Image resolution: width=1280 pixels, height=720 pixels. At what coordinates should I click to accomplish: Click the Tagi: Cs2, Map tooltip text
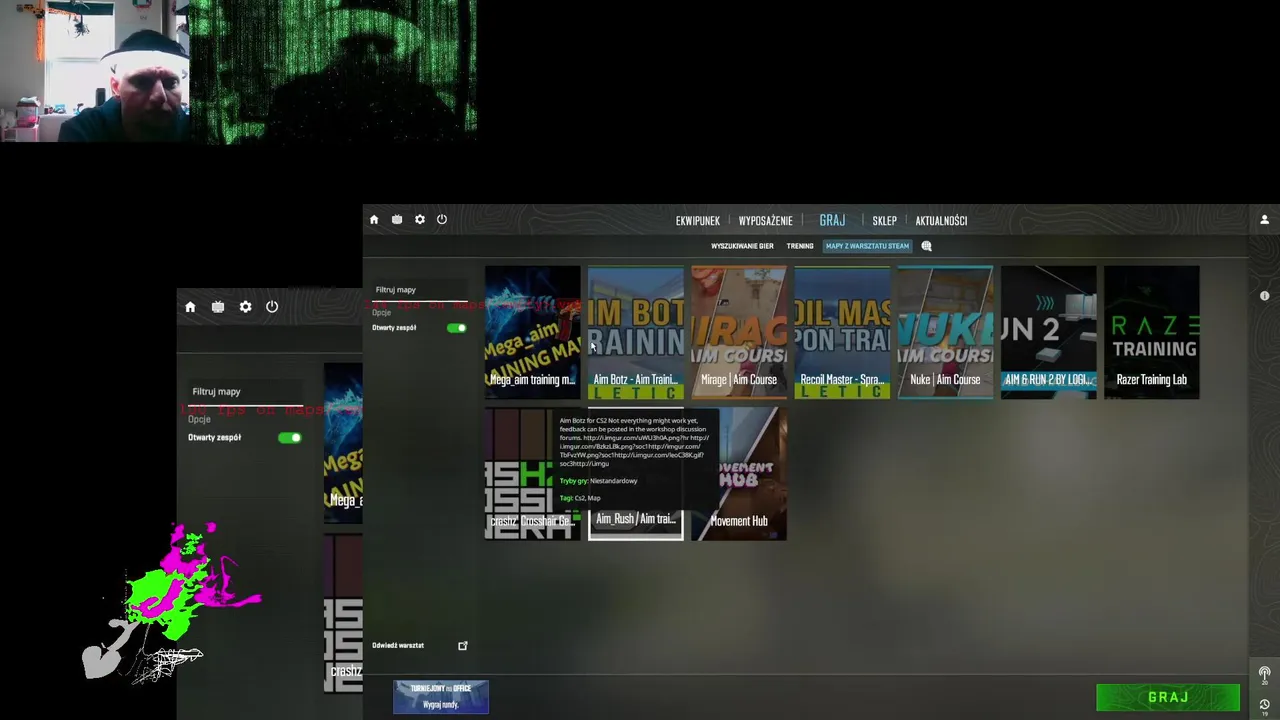pyautogui.click(x=580, y=498)
